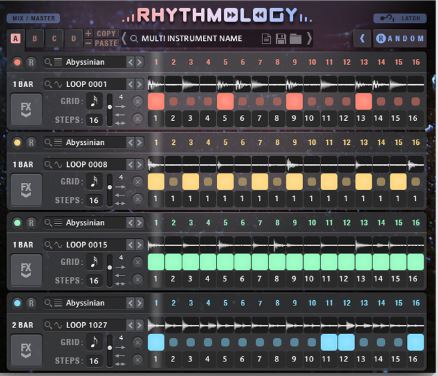This screenshot has height=376, width=438.
Task: Open the list icon beside the blue Abyssinian track
Action: 58,303
